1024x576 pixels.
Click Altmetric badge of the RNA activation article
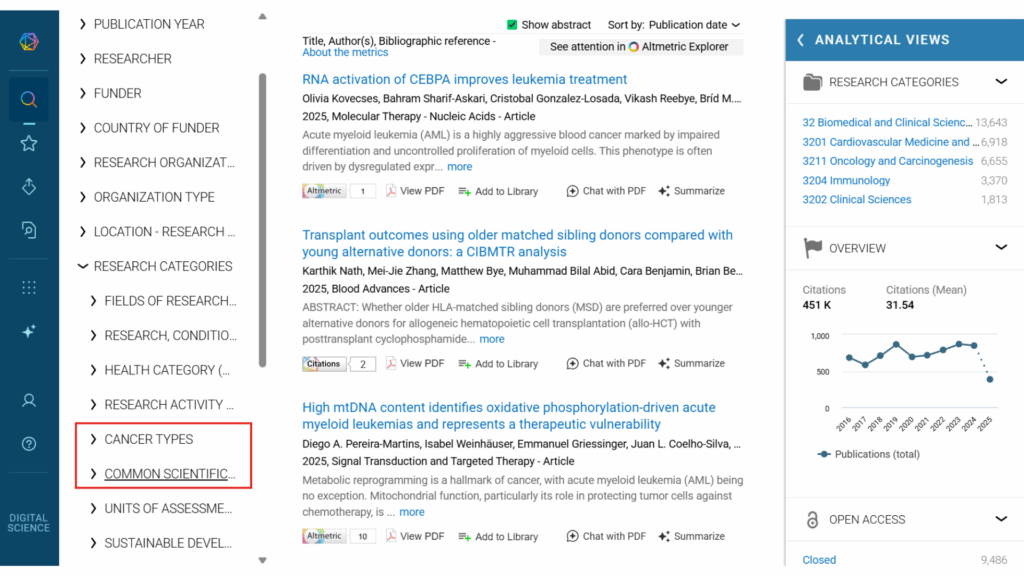[x=324, y=191]
